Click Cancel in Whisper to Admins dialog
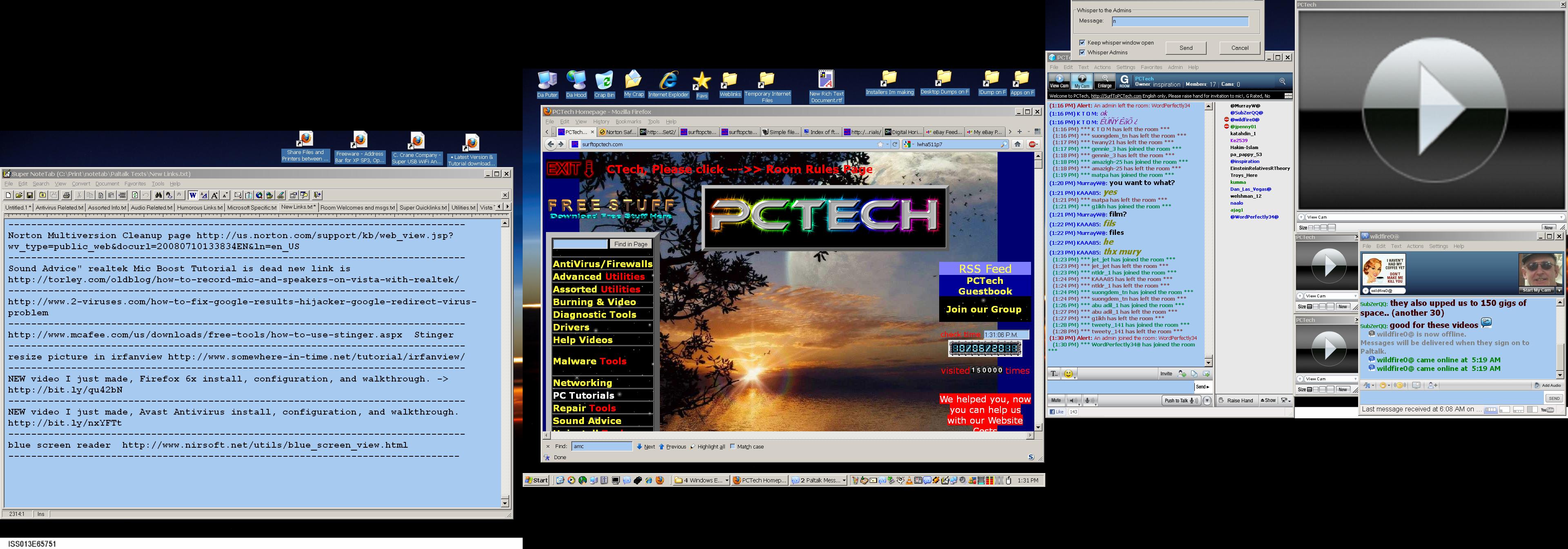The height and width of the screenshot is (549, 1568). click(x=1240, y=48)
